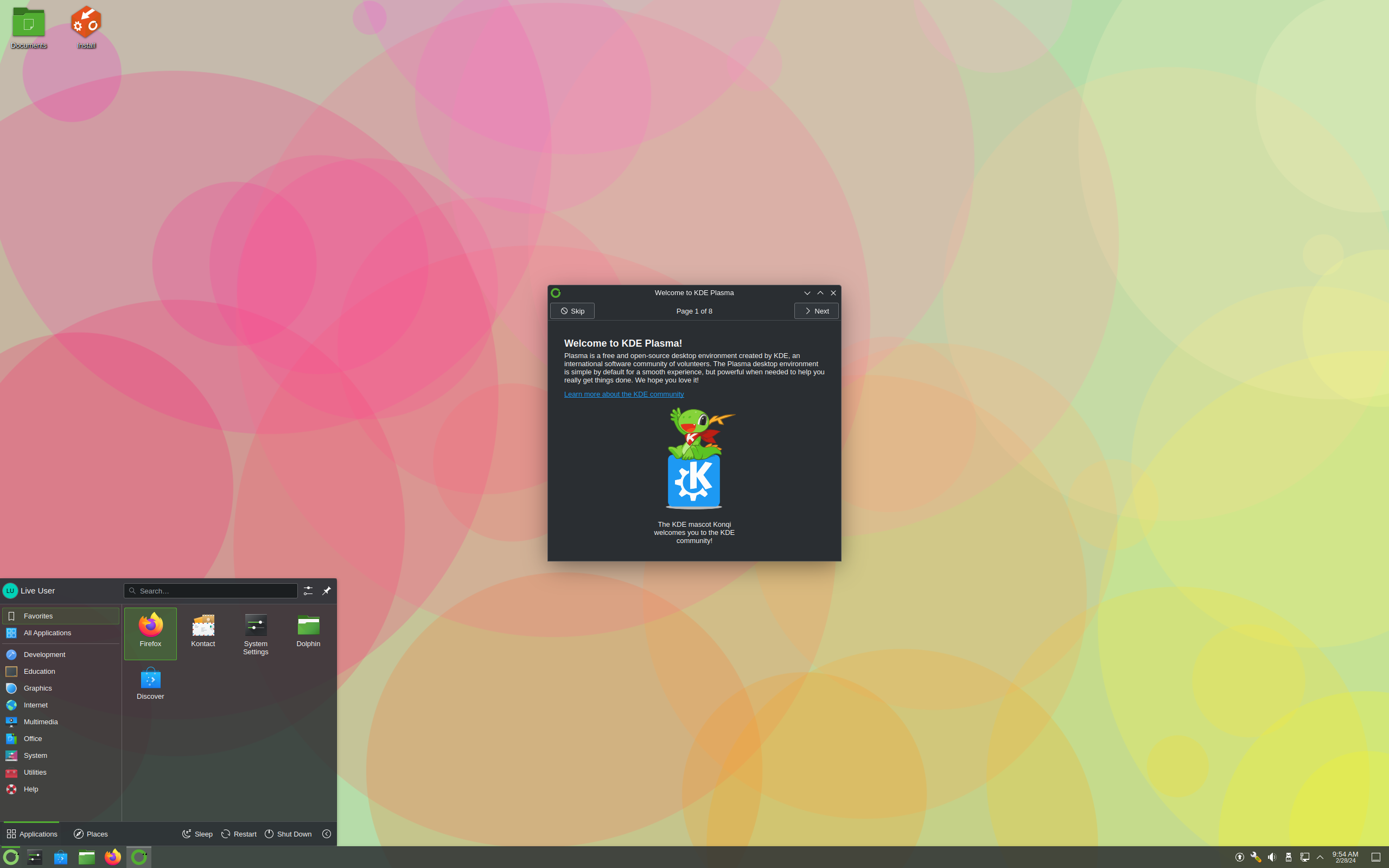
Task: Open the network tray icon
Action: pyautogui.click(x=1304, y=857)
